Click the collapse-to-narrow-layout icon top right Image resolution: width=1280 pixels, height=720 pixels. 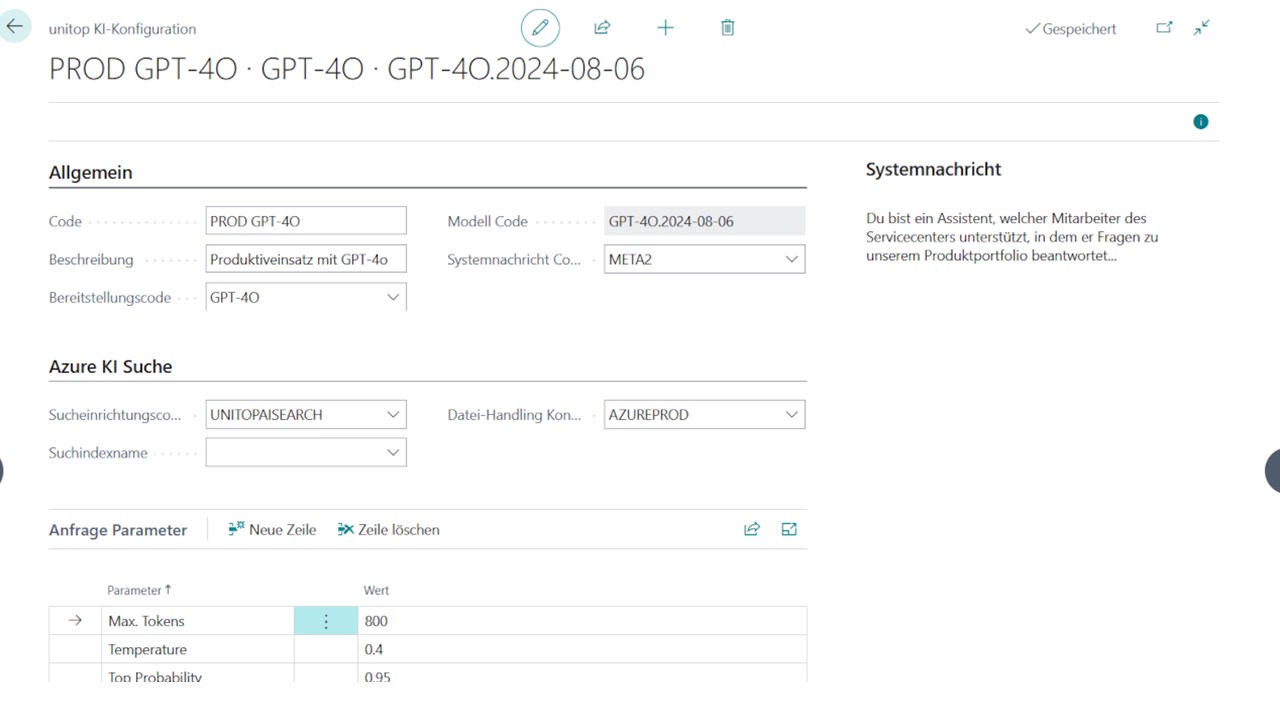tap(1201, 28)
